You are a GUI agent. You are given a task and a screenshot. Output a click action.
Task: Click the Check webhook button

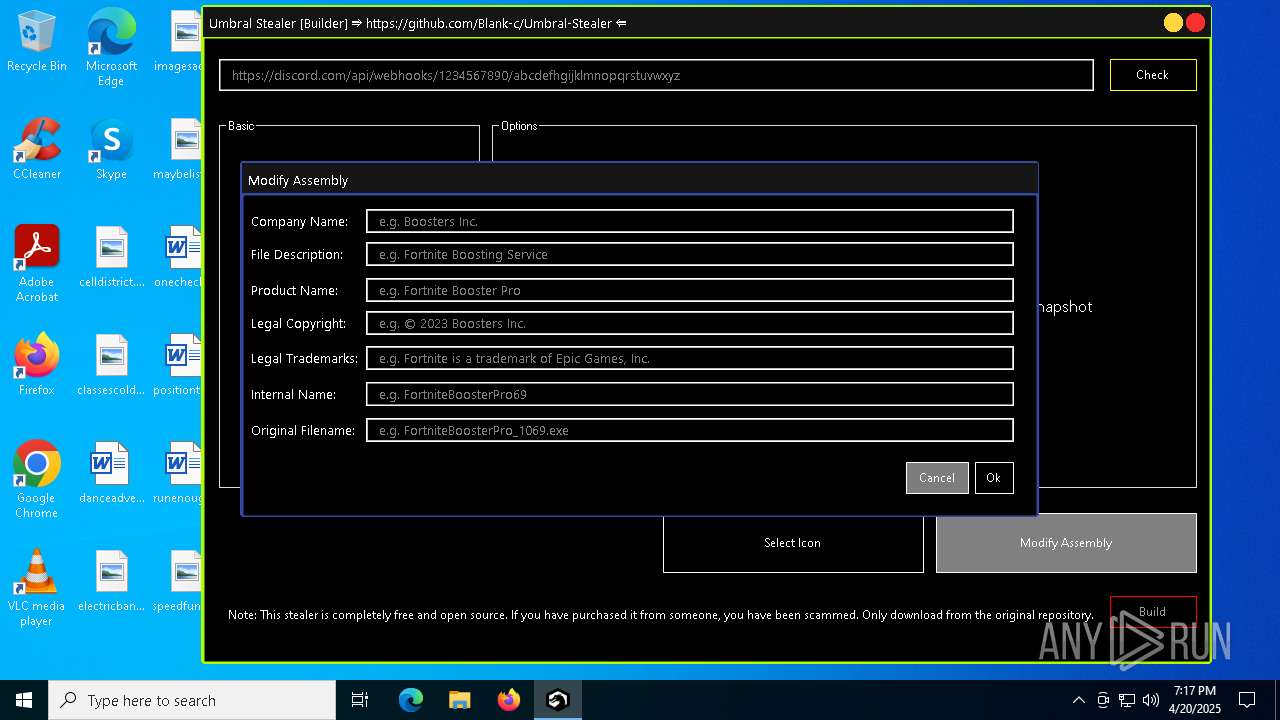[1152, 75]
